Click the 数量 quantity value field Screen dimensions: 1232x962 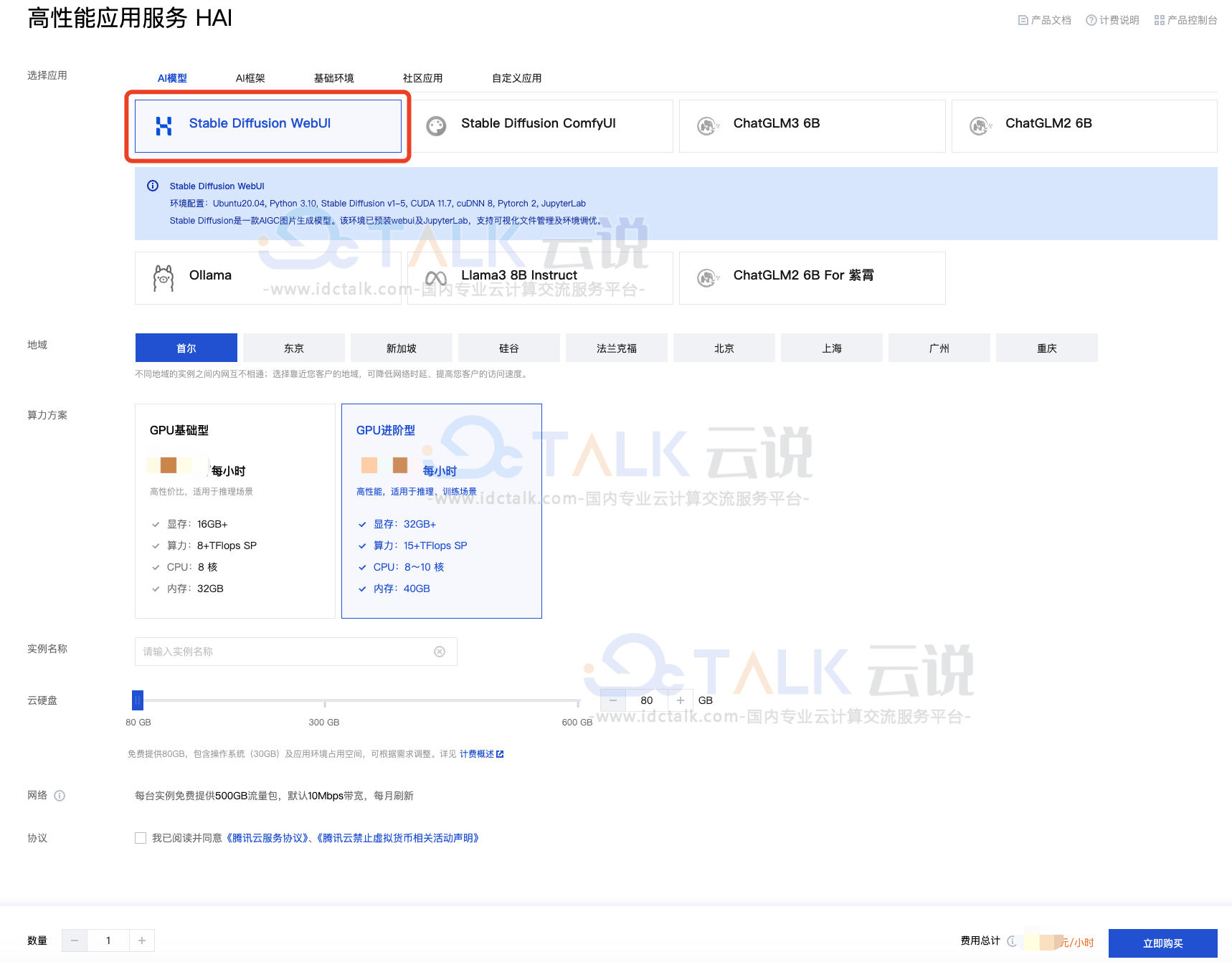click(x=108, y=940)
